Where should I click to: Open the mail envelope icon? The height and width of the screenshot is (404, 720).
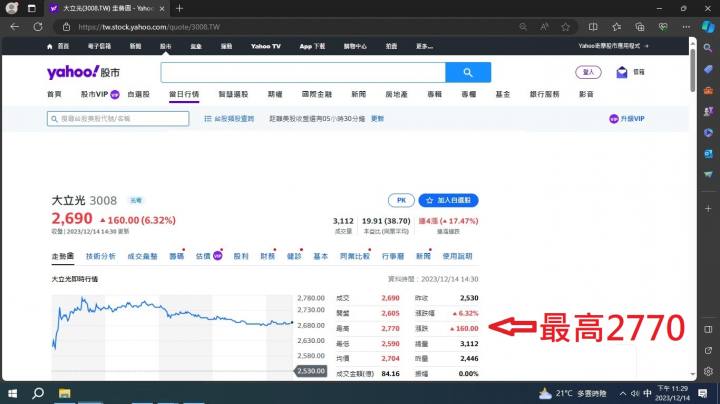[621, 72]
